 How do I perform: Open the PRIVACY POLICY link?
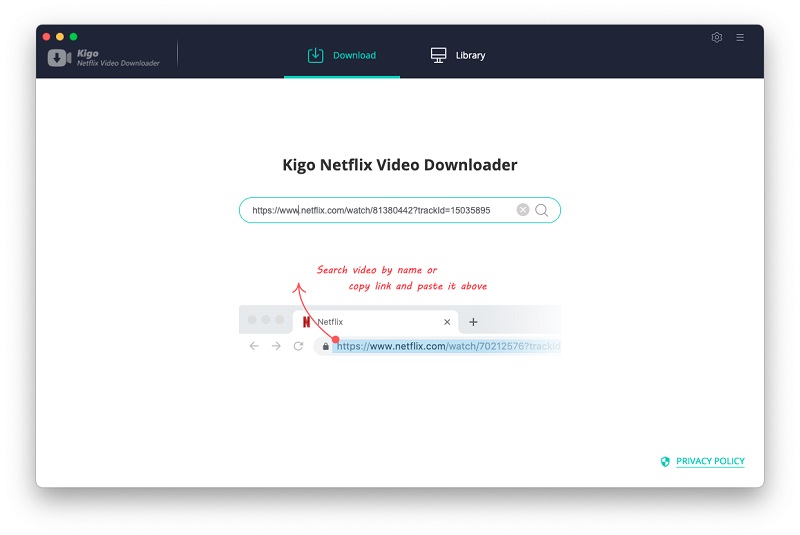710,461
